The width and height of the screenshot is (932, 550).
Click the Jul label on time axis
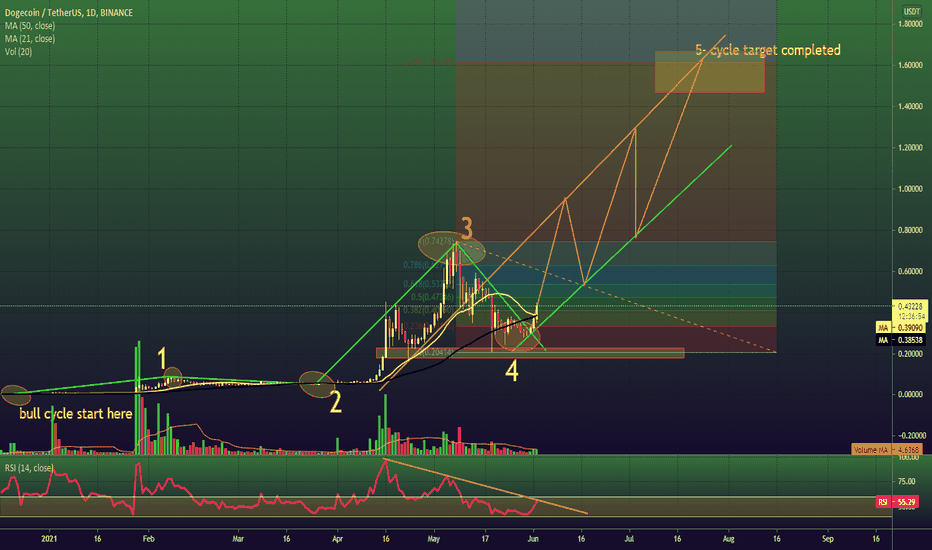629,539
